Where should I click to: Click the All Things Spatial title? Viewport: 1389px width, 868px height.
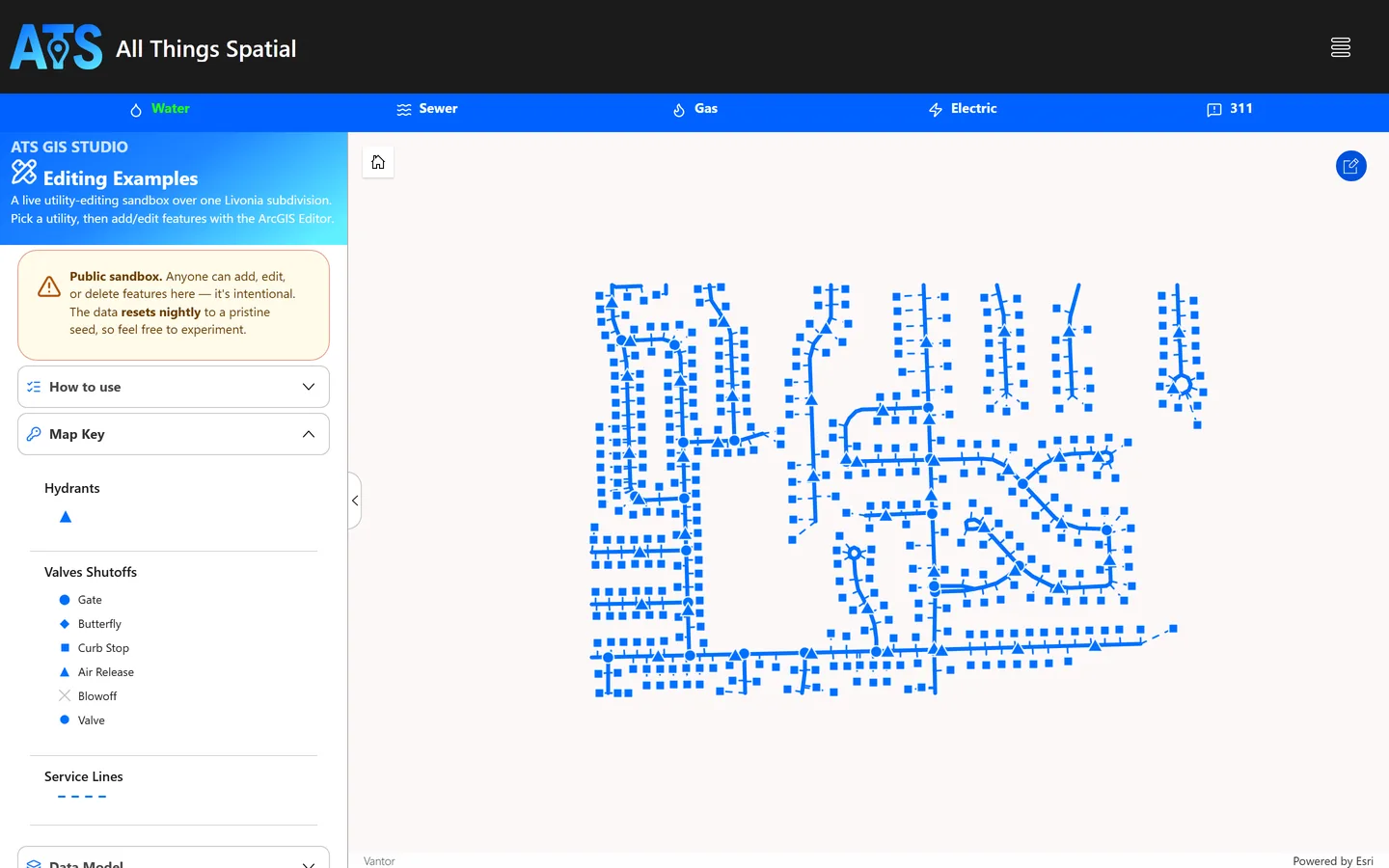pos(205,49)
